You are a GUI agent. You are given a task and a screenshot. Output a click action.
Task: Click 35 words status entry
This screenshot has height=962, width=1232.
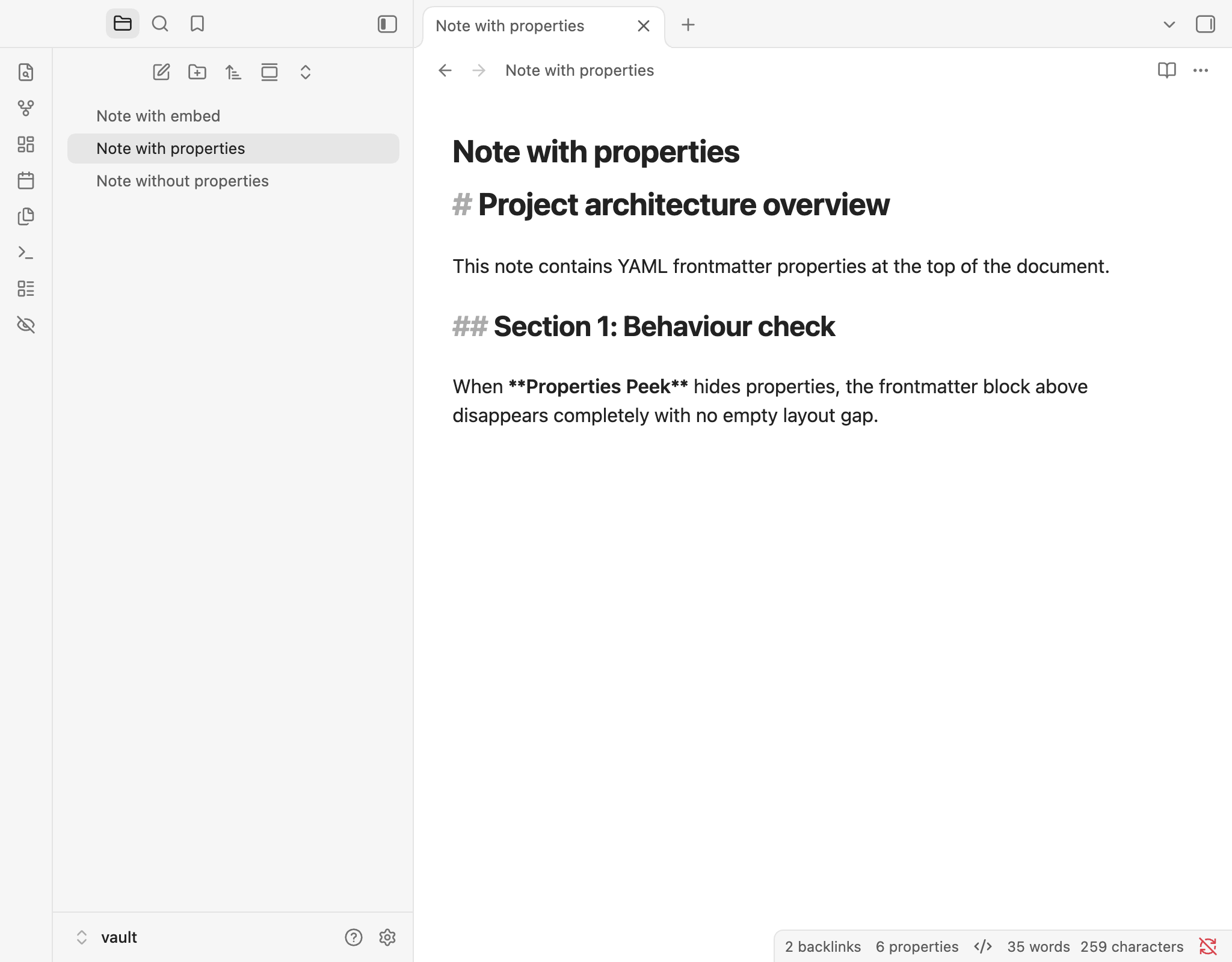tap(1039, 947)
